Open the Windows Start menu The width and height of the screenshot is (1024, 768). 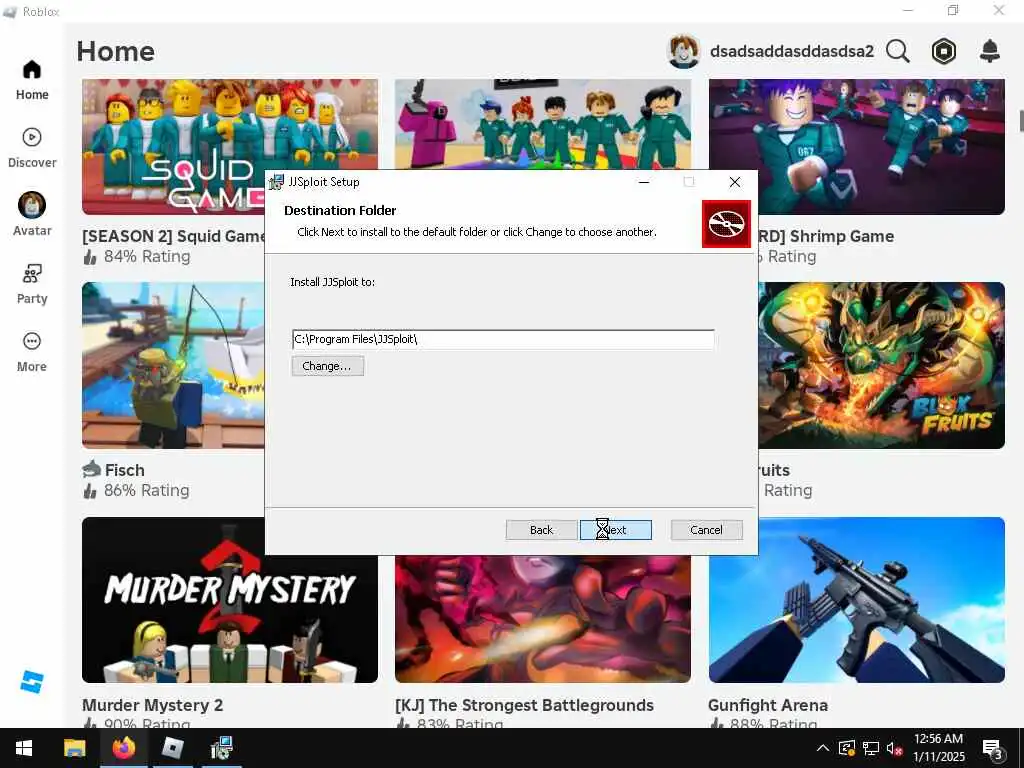(24, 748)
